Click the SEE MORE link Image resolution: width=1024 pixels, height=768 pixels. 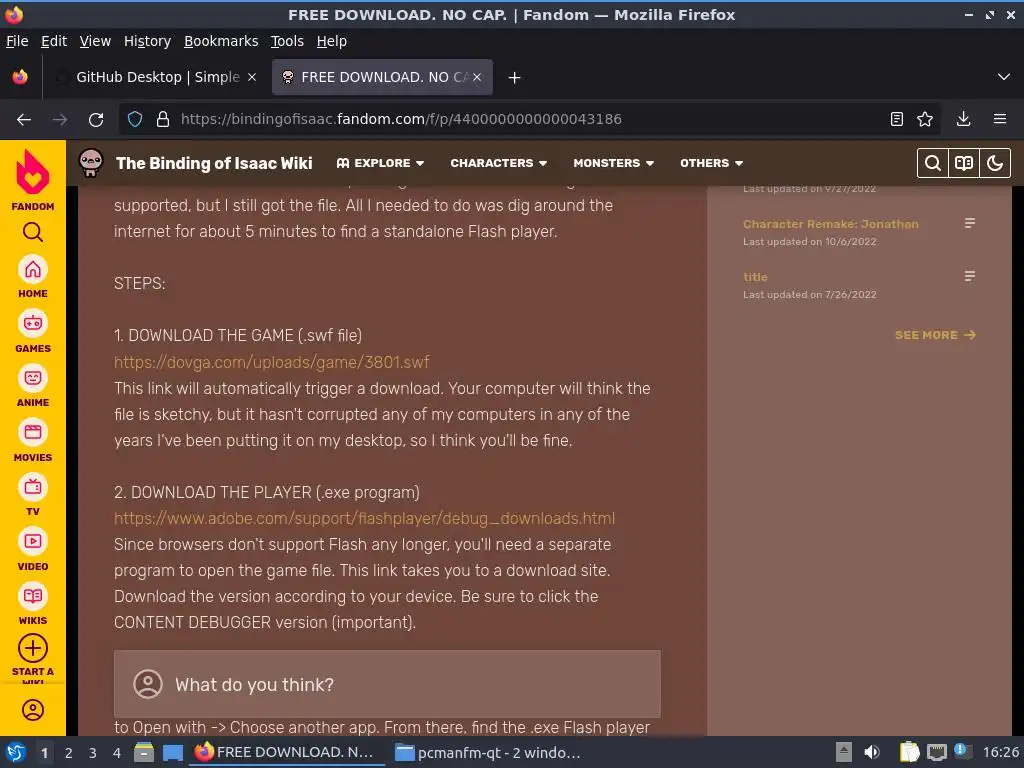(935, 335)
